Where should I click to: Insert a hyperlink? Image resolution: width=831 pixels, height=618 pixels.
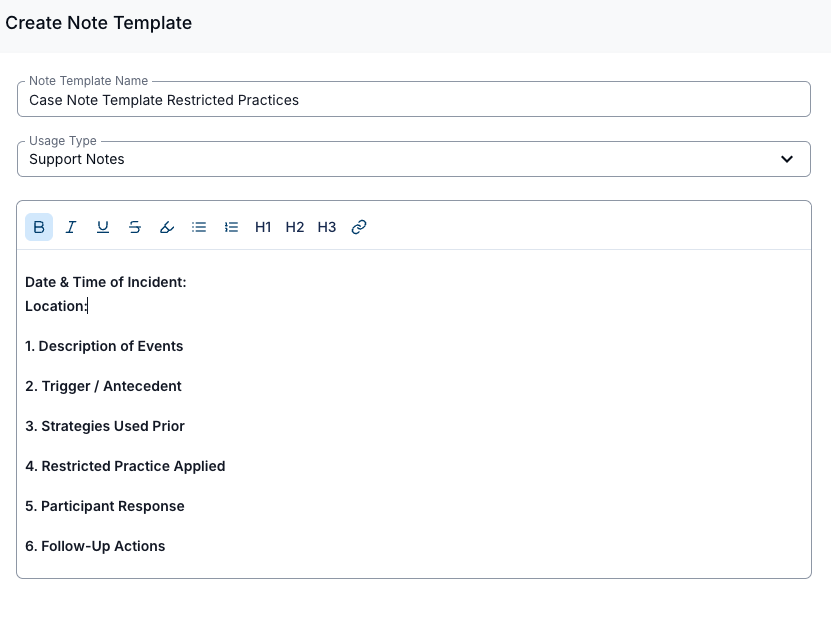click(359, 227)
